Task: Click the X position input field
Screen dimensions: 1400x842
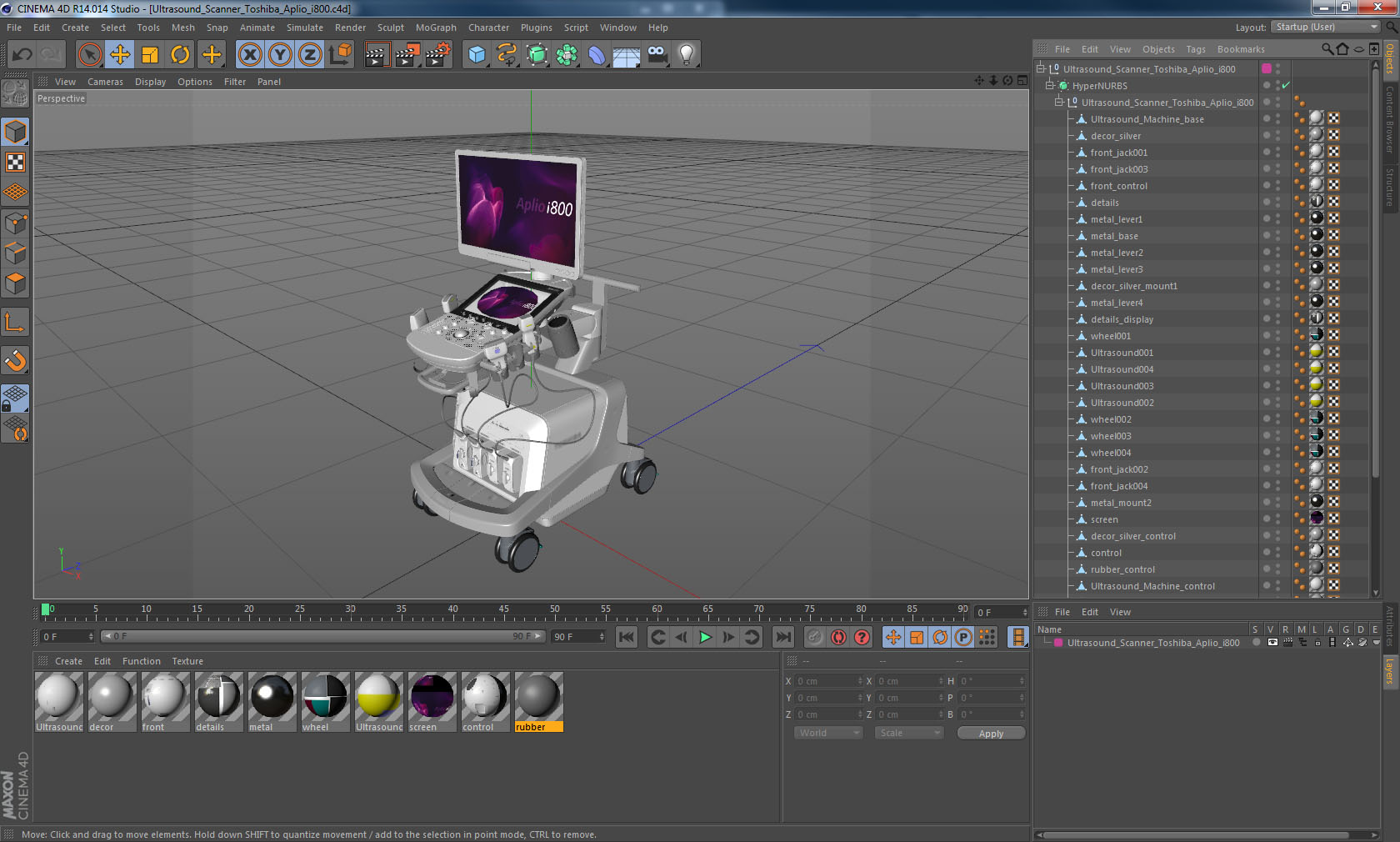Action: (x=829, y=681)
